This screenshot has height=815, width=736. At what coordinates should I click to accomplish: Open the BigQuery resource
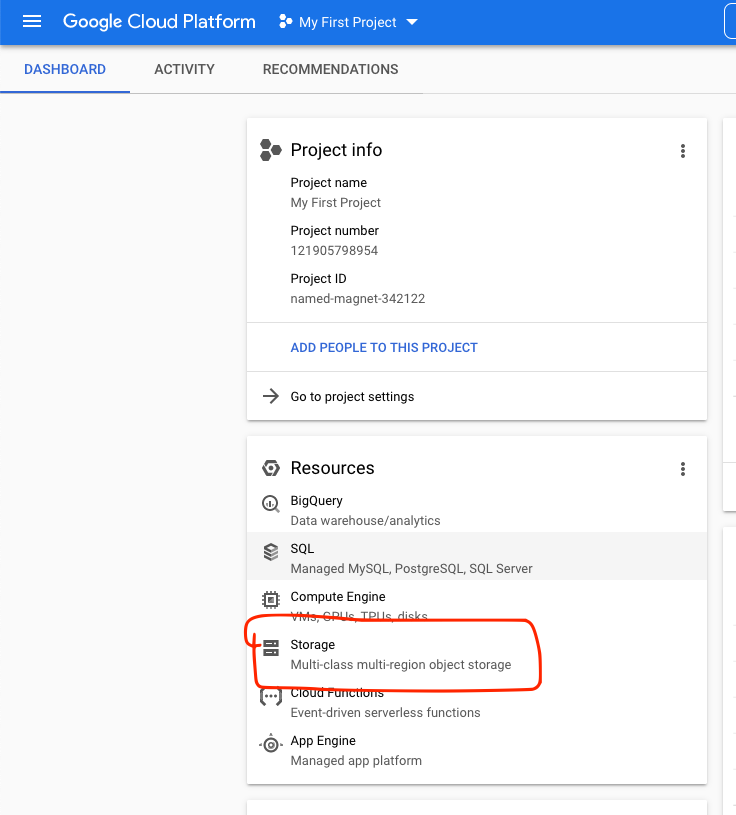tap(477, 509)
